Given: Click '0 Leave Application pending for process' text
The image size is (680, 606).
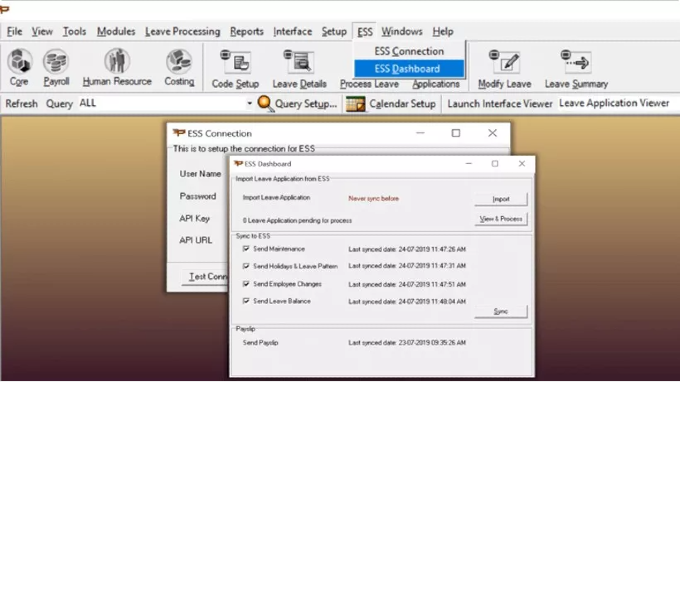Looking at the screenshot, I should pos(297,220).
